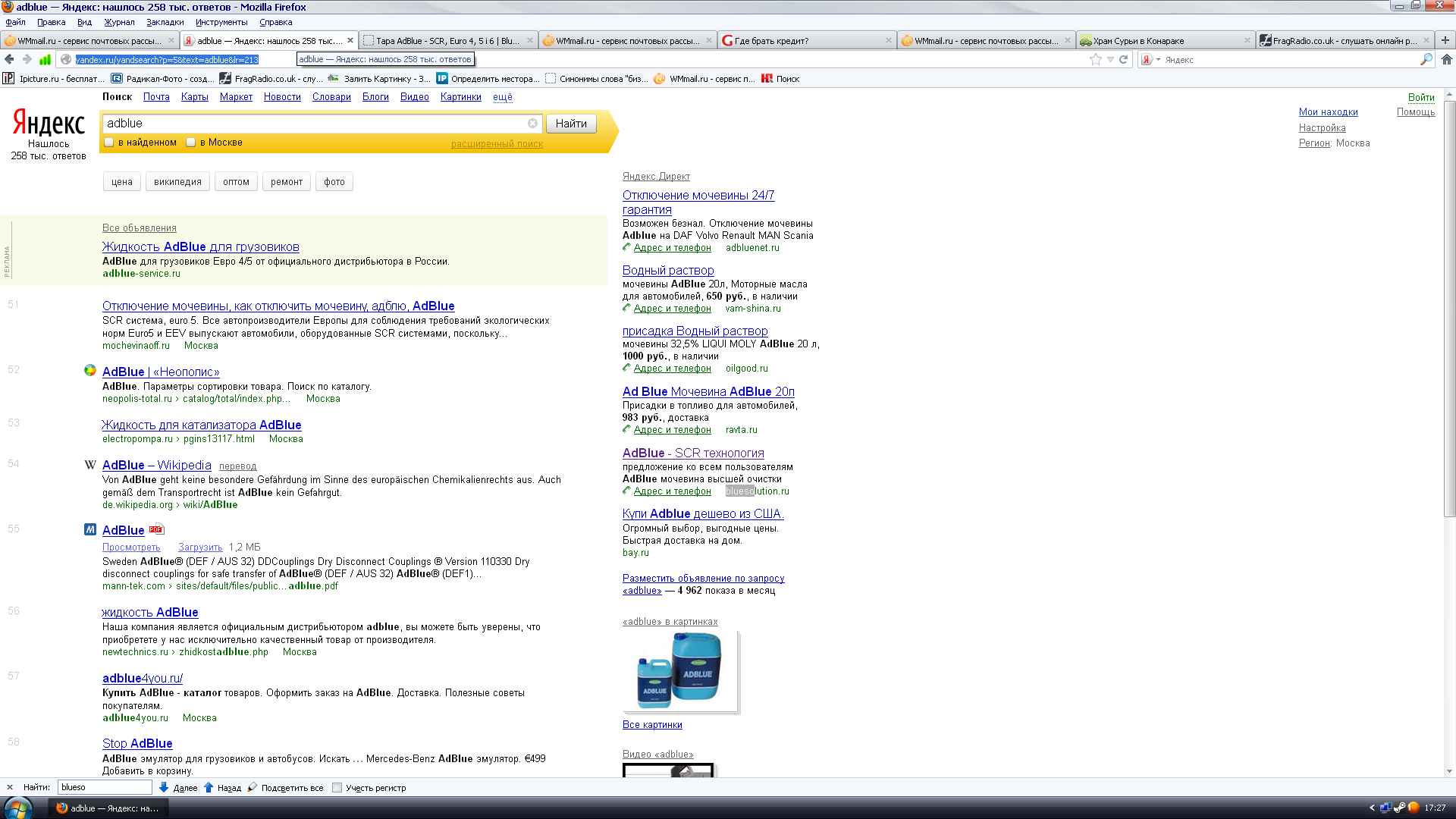
Task: Click the bookmark star icon in address bar
Action: [1095, 59]
